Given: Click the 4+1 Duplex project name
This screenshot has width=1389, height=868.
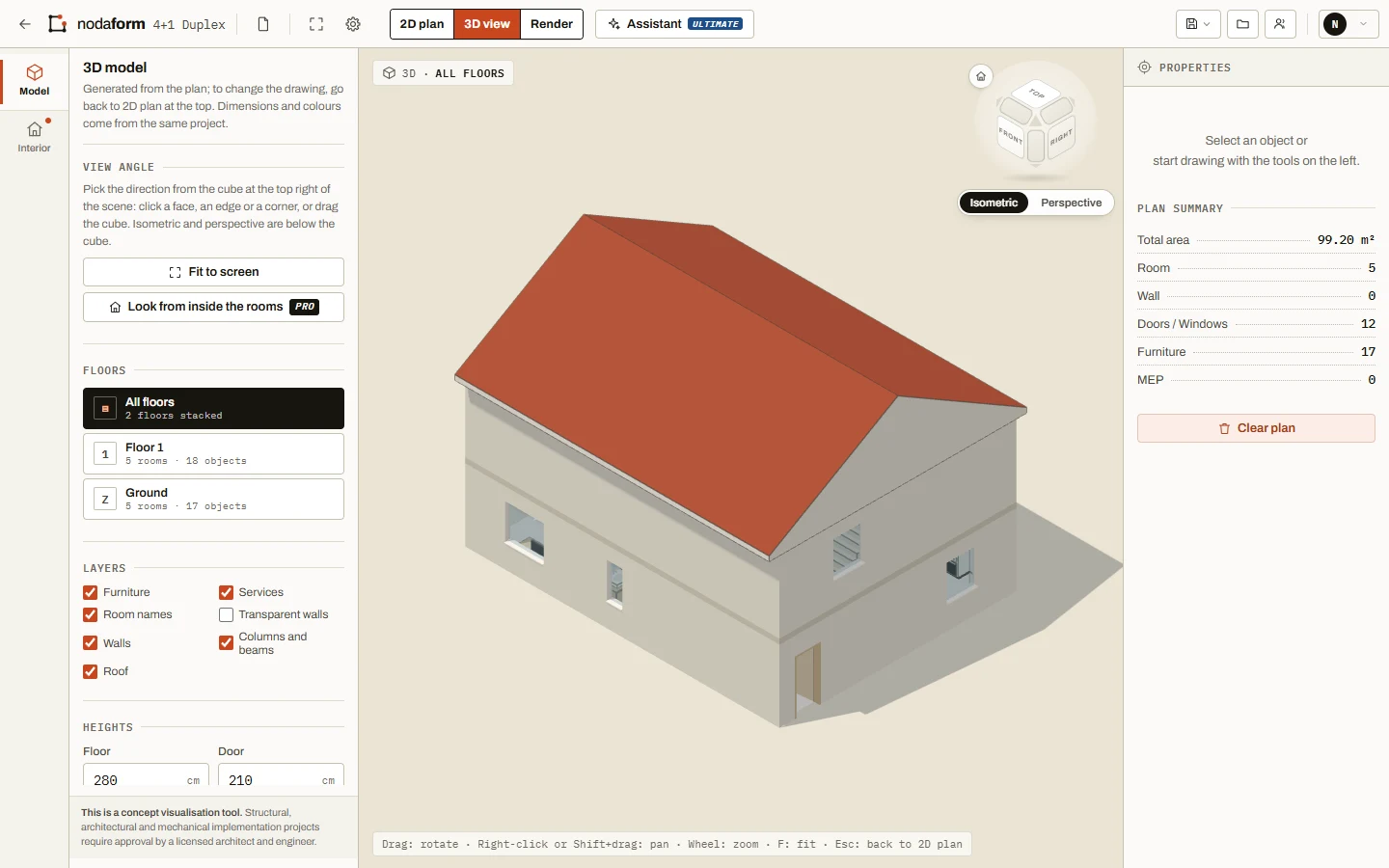Looking at the screenshot, I should [189, 24].
